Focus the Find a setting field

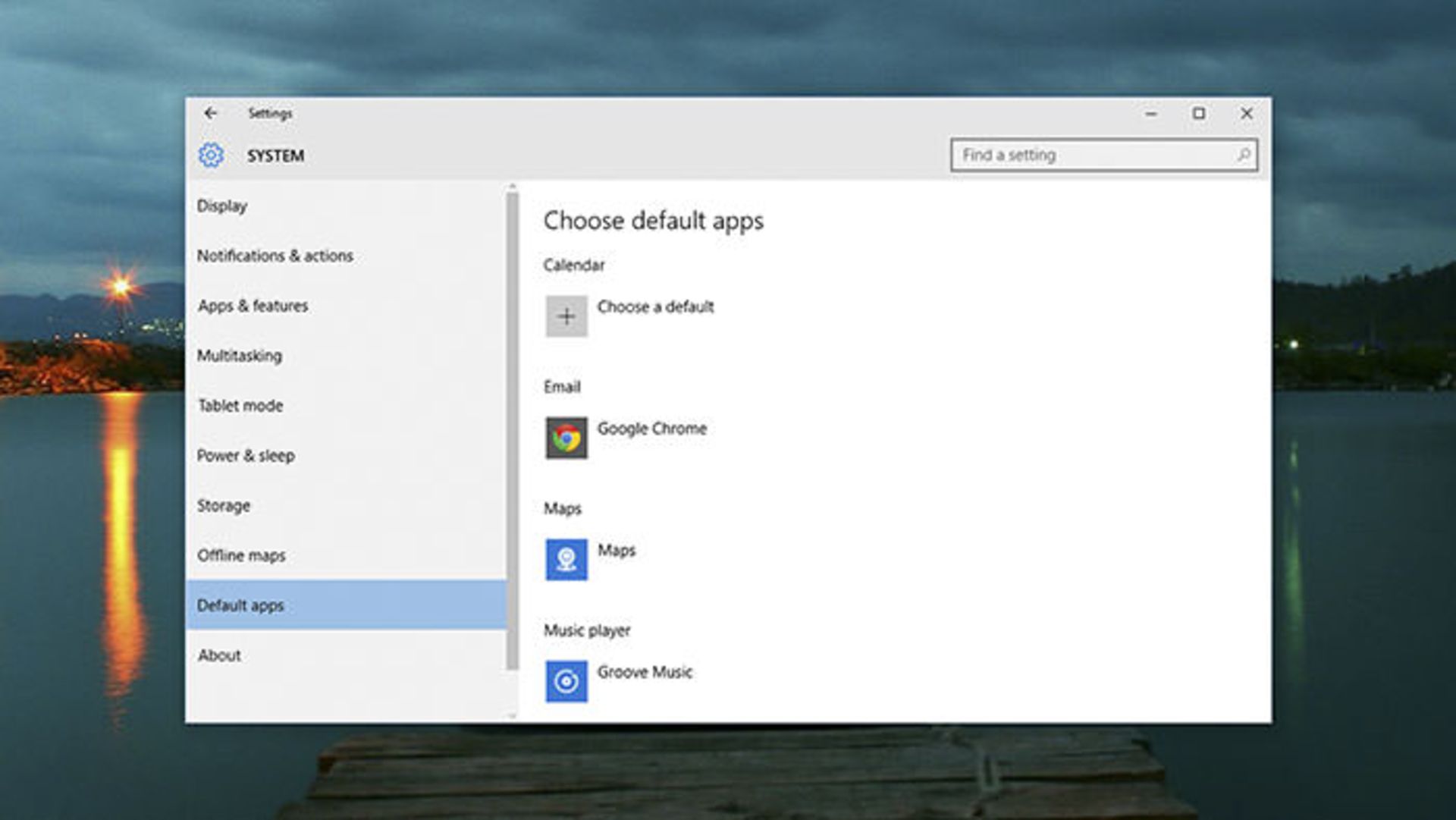coord(1104,155)
